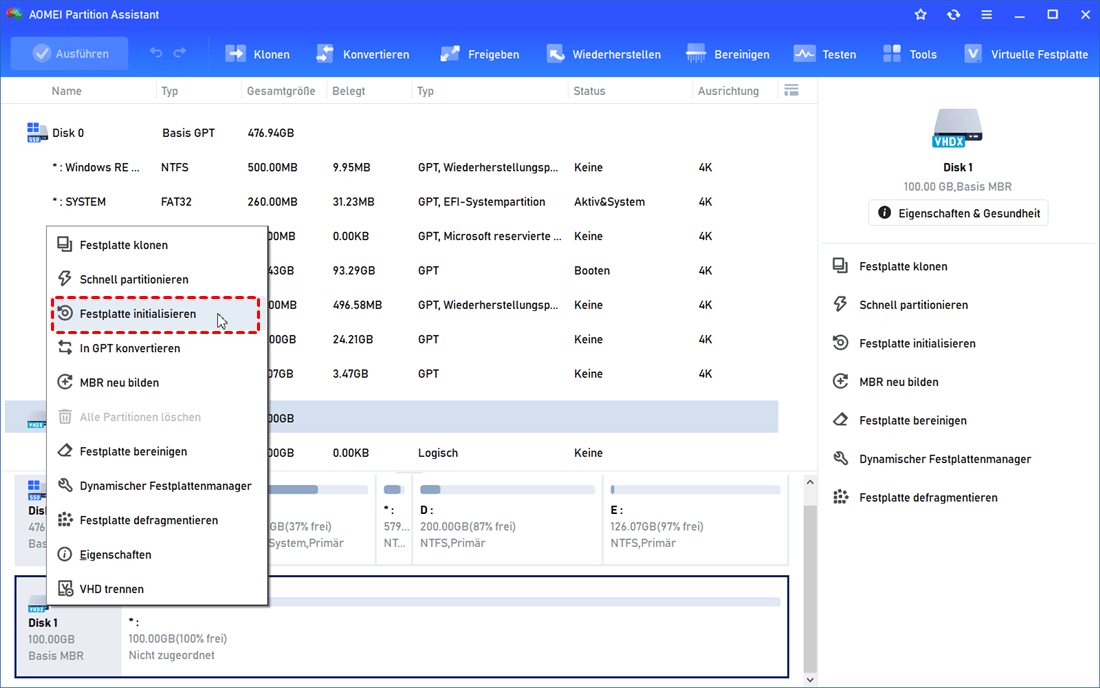Click Festplatte defragmentieren in right sidebar

(x=928, y=497)
